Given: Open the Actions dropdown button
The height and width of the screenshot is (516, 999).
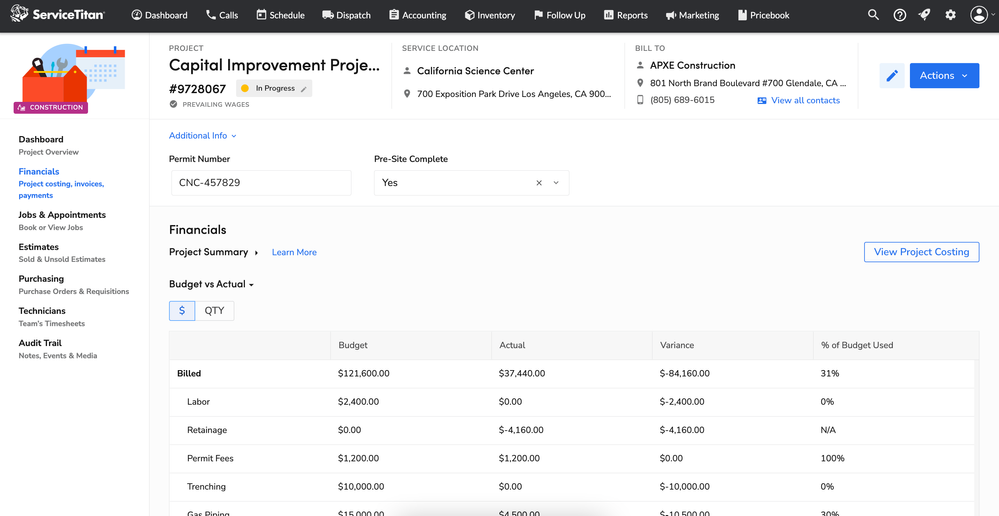Looking at the screenshot, I should (x=944, y=75).
